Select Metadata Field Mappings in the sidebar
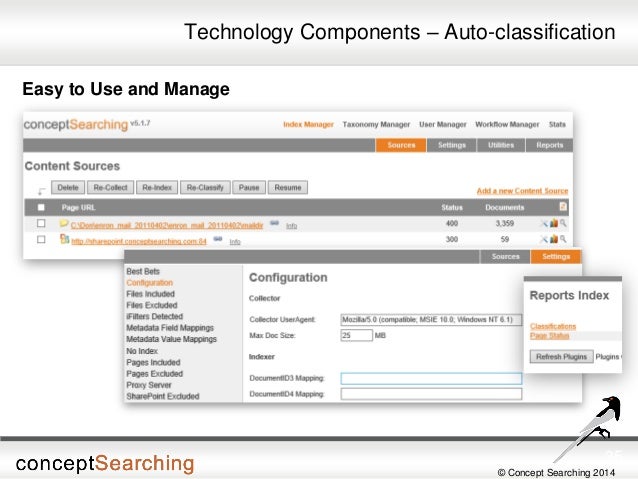638x479 pixels. tap(170, 328)
